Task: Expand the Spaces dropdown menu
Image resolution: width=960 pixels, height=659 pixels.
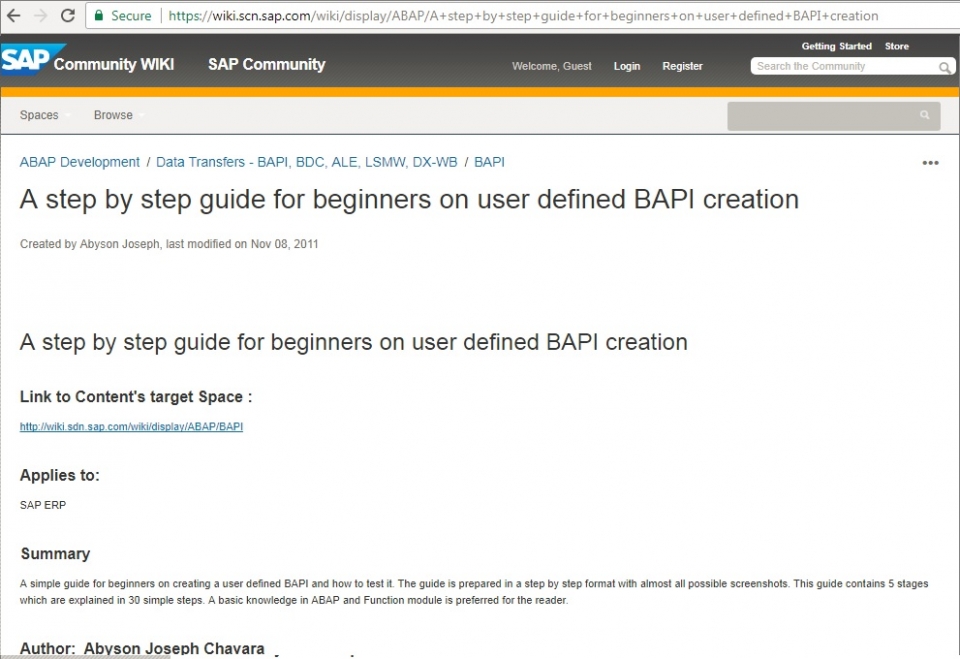Action: tap(40, 115)
